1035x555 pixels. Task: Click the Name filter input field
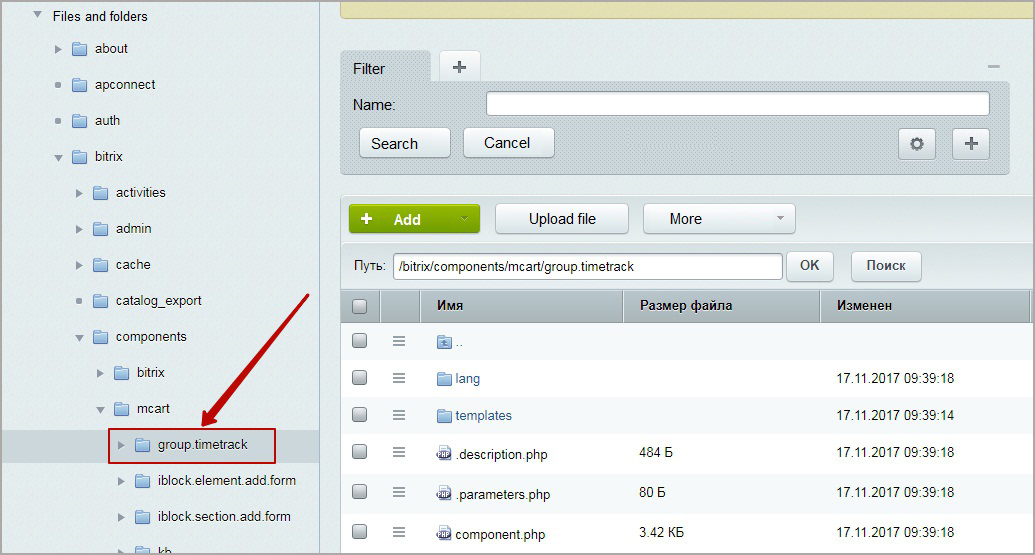click(x=738, y=104)
